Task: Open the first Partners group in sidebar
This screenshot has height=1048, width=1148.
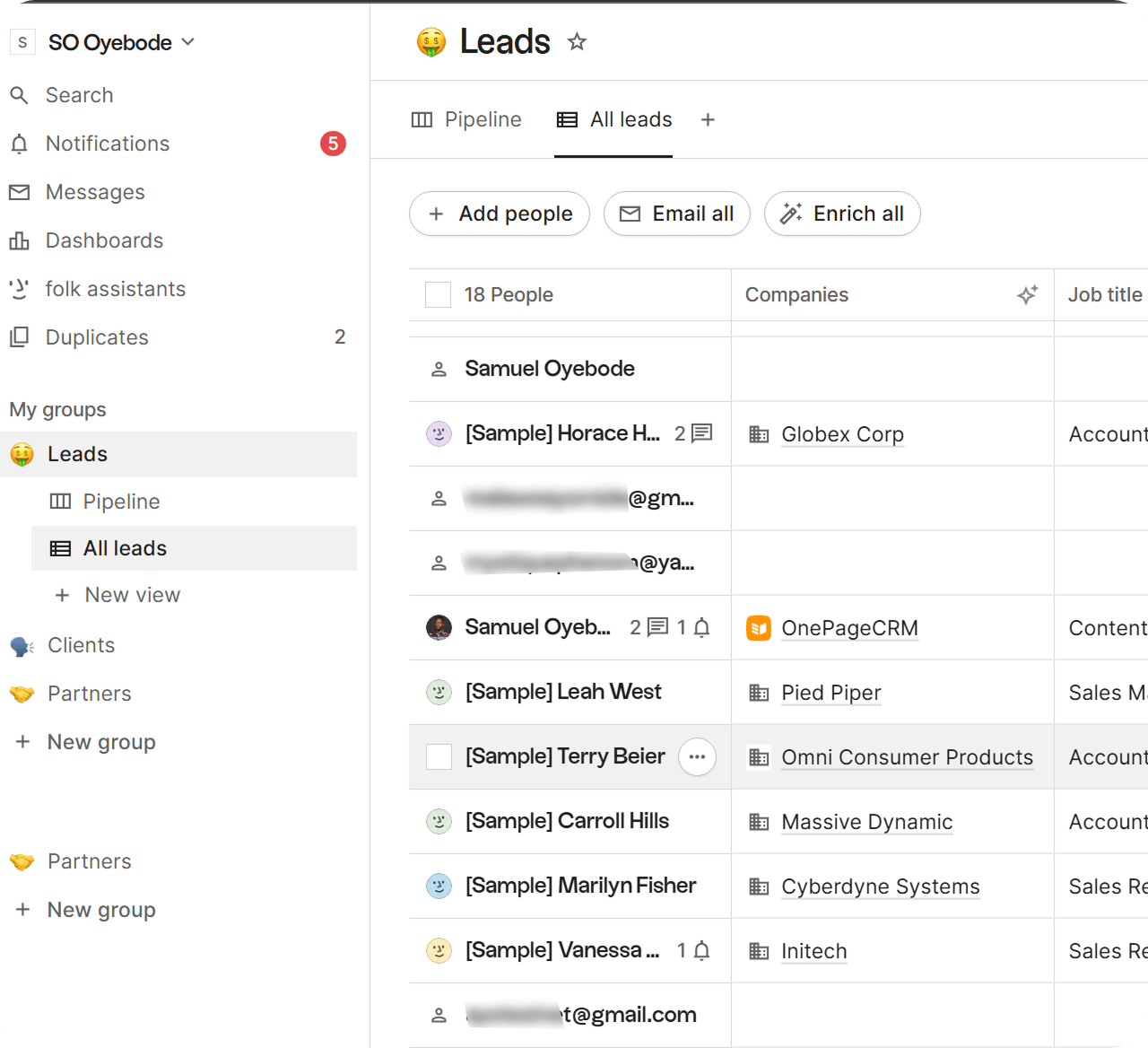Action: (89, 694)
